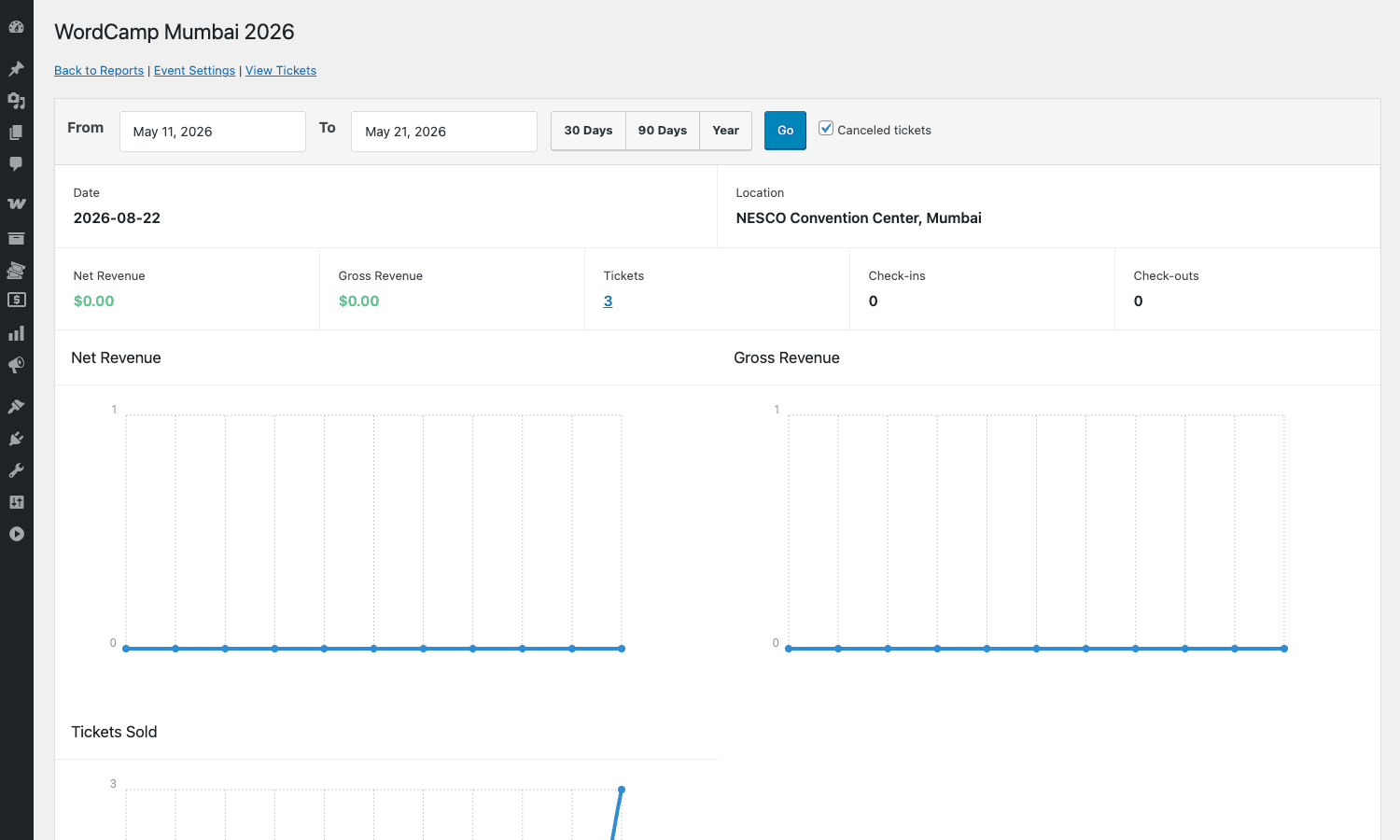Image resolution: width=1400 pixels, height=840 pixels.
Task: Open the Appearance paintbrush icon
Action: [16, 407]
